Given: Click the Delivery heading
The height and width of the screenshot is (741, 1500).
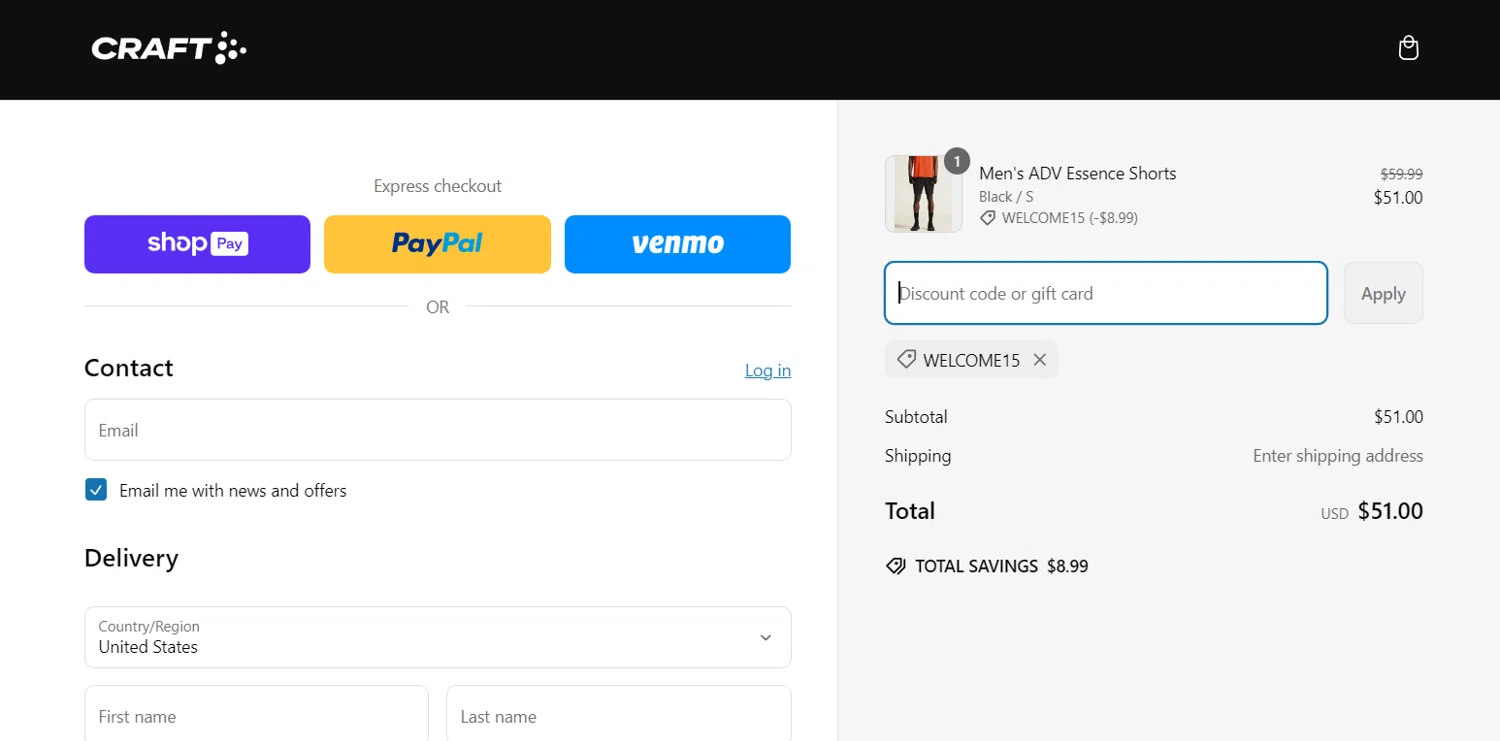Looking at the screenshot, I should click(x=131, y=558).
